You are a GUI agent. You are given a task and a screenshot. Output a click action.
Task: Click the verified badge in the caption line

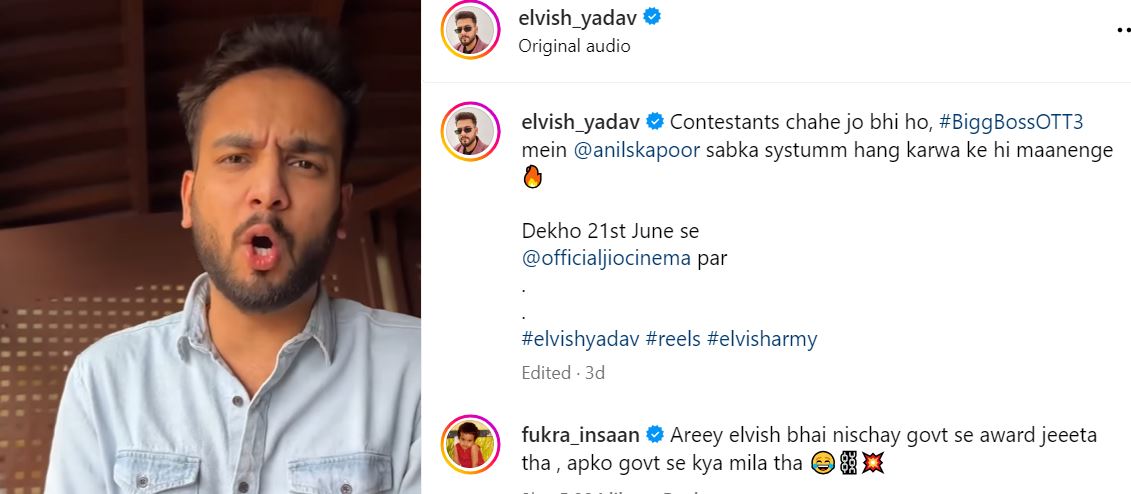click(x=655, y=122)
